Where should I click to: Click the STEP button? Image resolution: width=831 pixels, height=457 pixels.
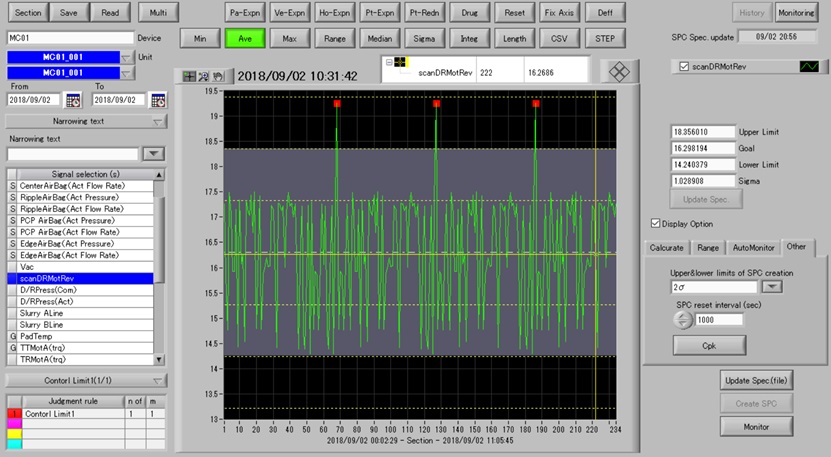pos(605,39)
